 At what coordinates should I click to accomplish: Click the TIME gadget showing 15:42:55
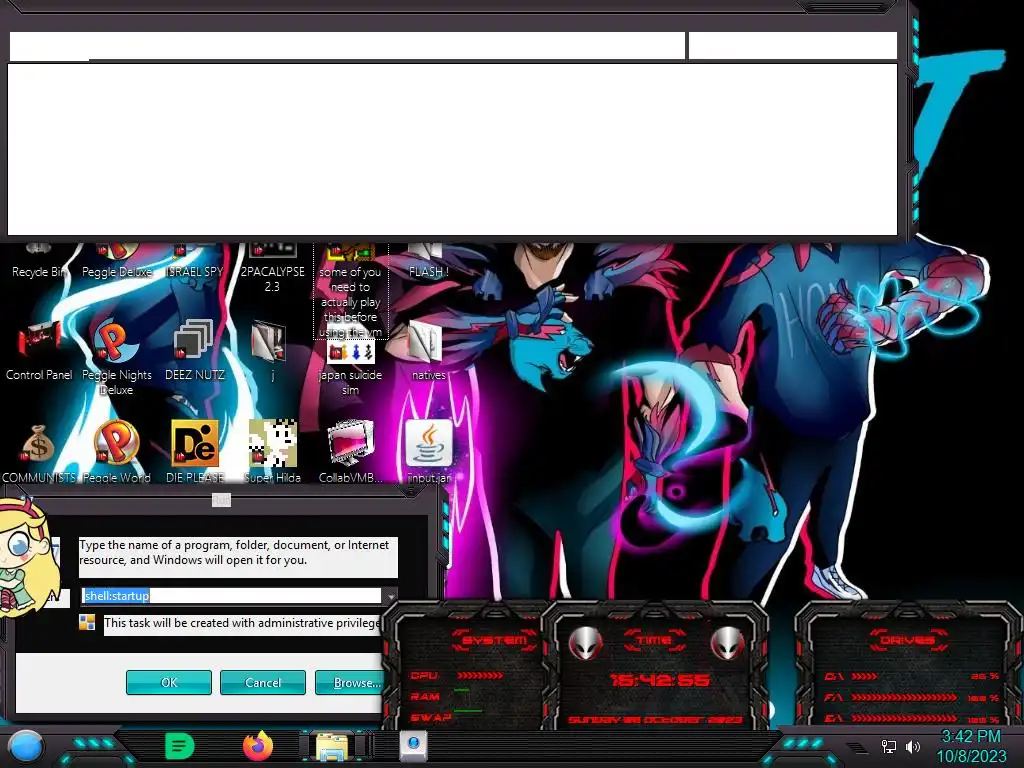(x=655, y=666)
